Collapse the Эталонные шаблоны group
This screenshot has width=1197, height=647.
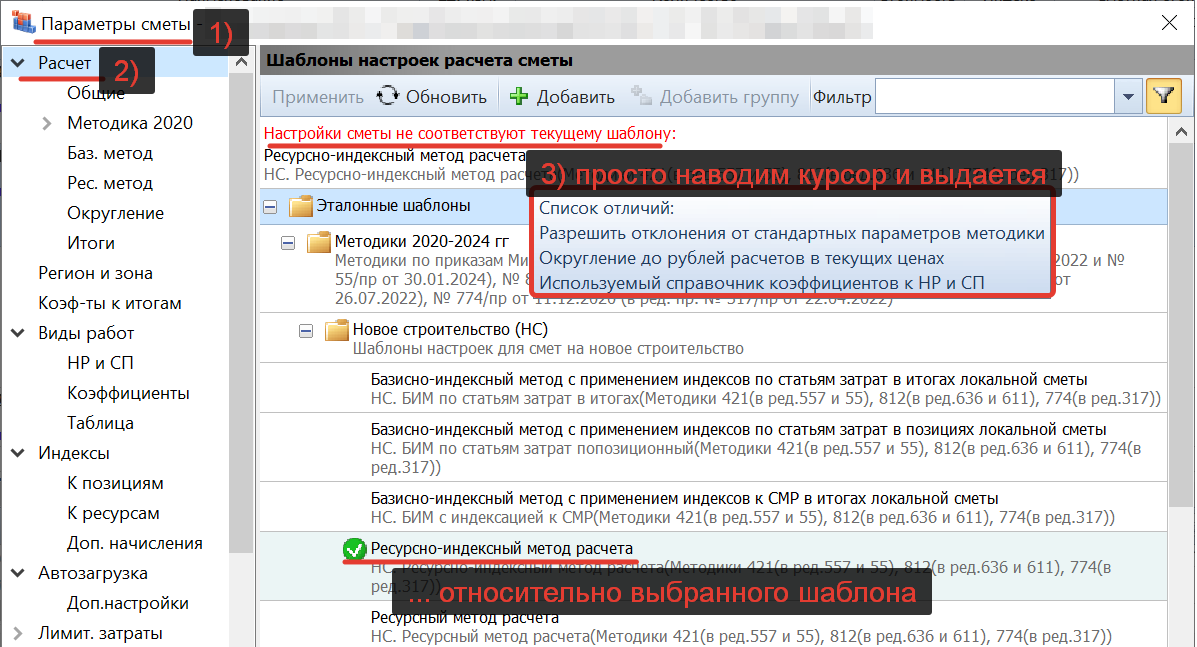(x=270, y=207)
